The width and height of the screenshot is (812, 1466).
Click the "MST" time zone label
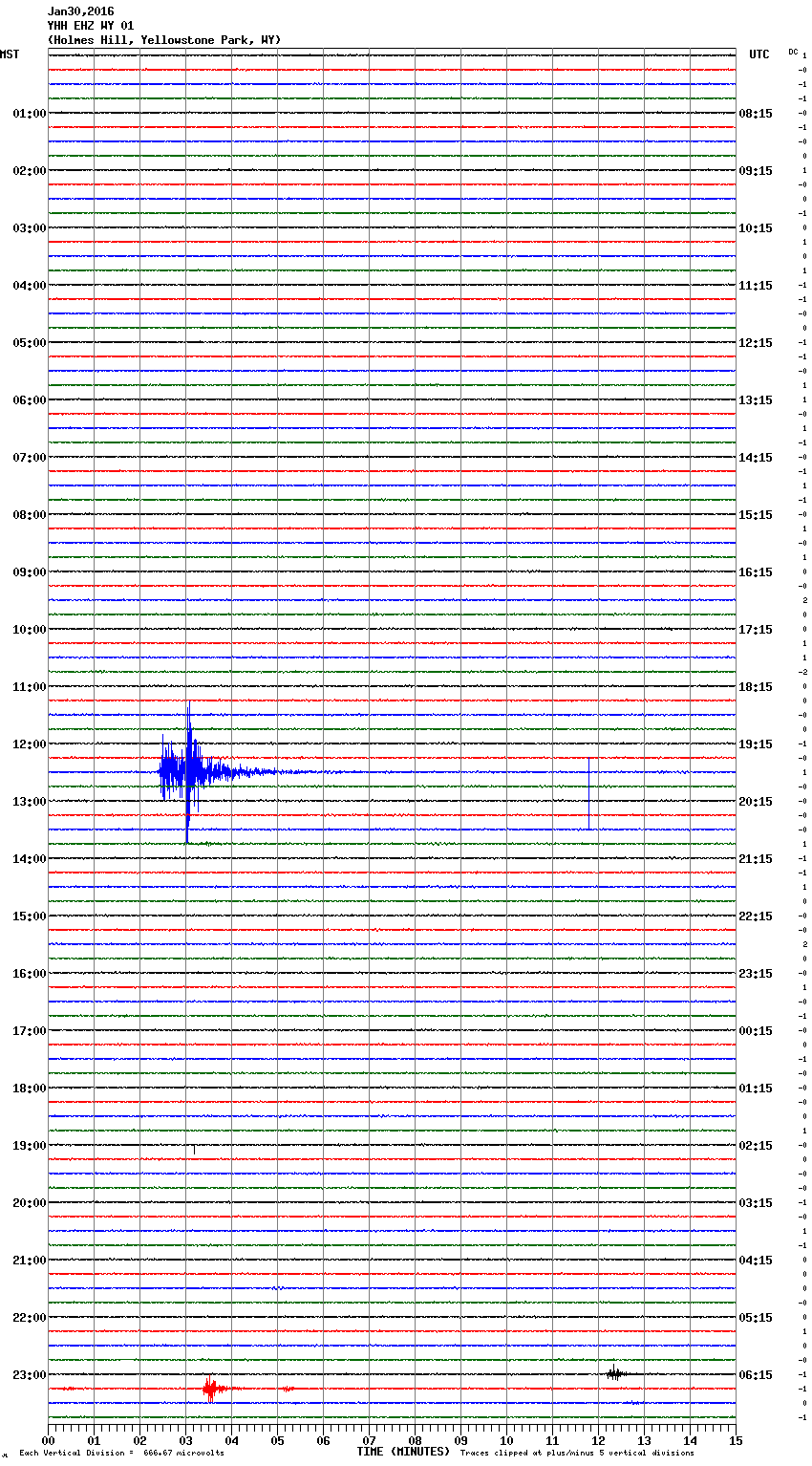tap(10, 54)
